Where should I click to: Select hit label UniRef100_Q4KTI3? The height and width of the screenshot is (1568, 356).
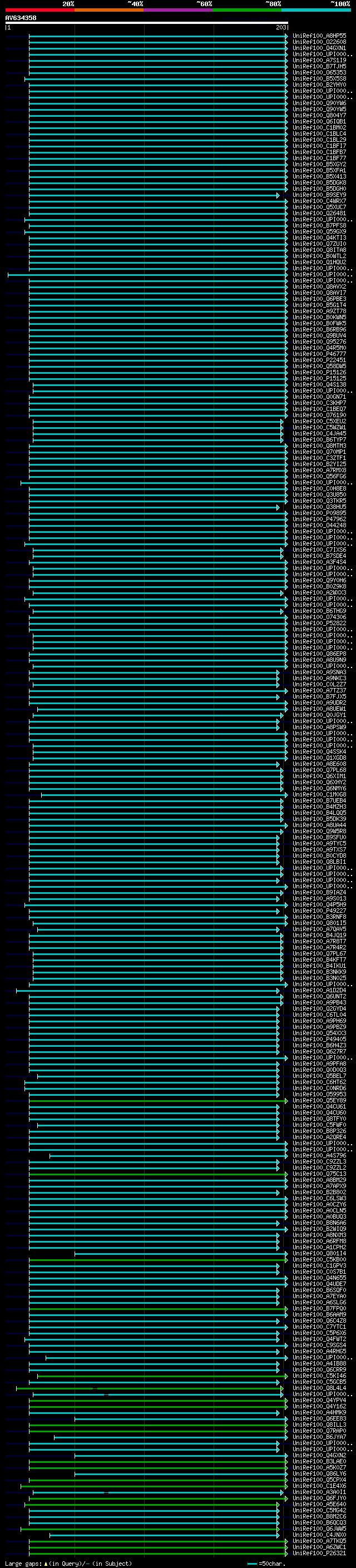(x=319, y=238)
